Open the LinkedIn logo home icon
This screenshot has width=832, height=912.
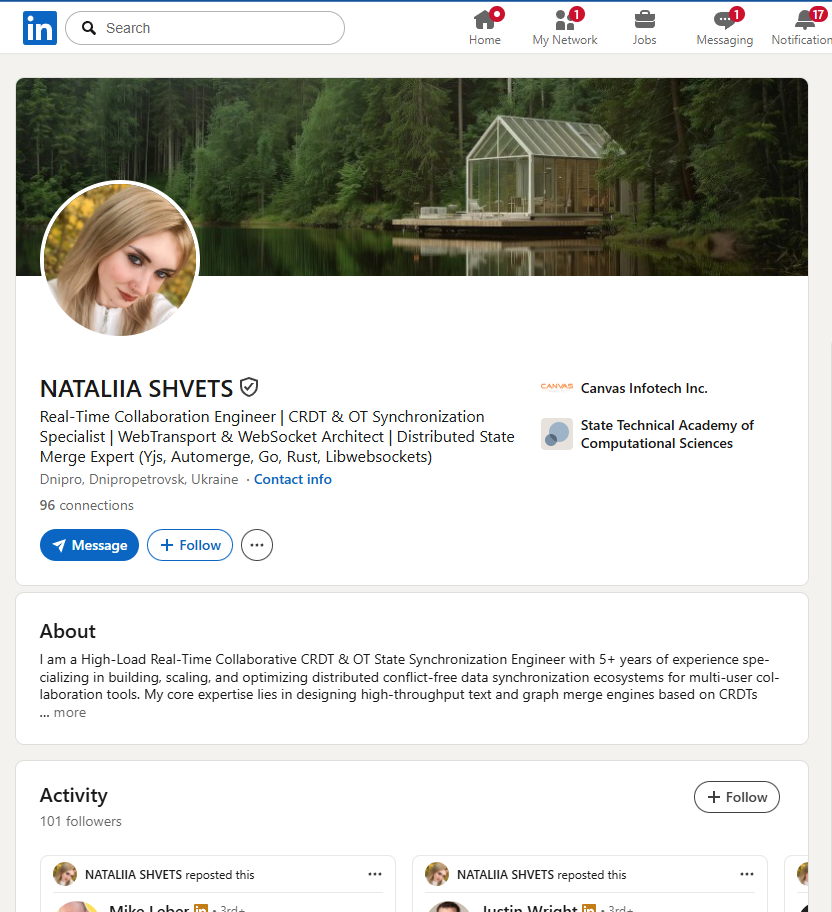[40, 28]
